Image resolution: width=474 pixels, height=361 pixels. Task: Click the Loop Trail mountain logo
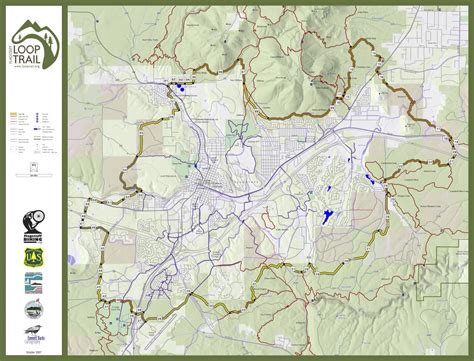pyautogui.click(x=35, y=44)
